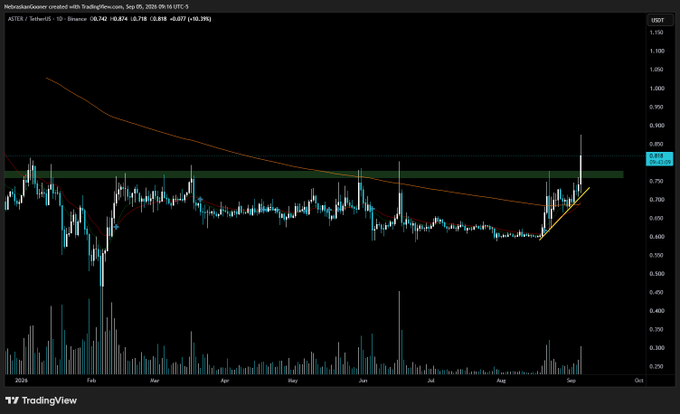Click the 0.950 price axis label
This screenshot has height=414, width=680.
click(657, 107)
